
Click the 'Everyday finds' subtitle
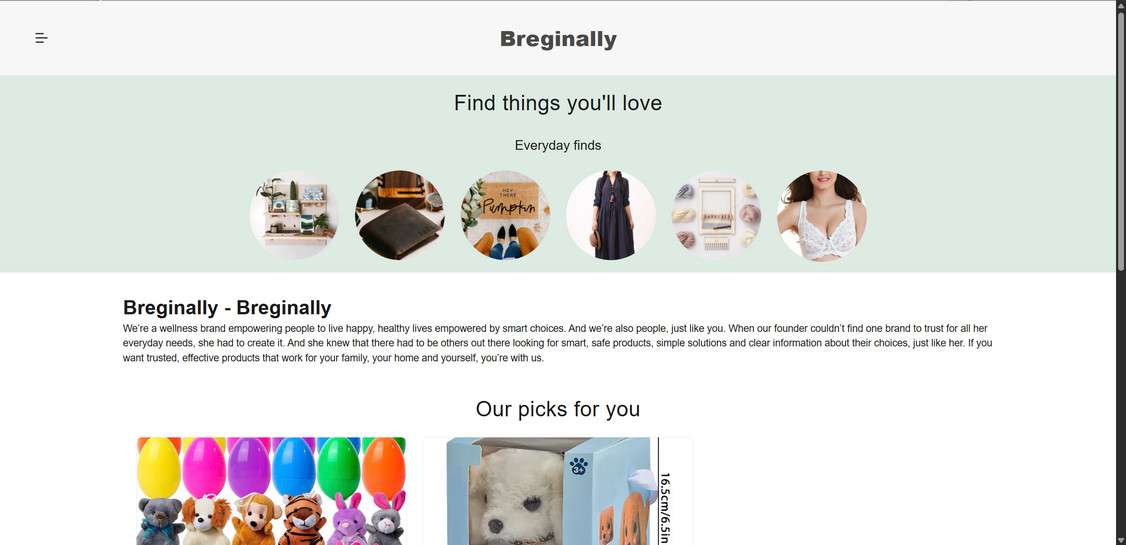tap(558, 146)
